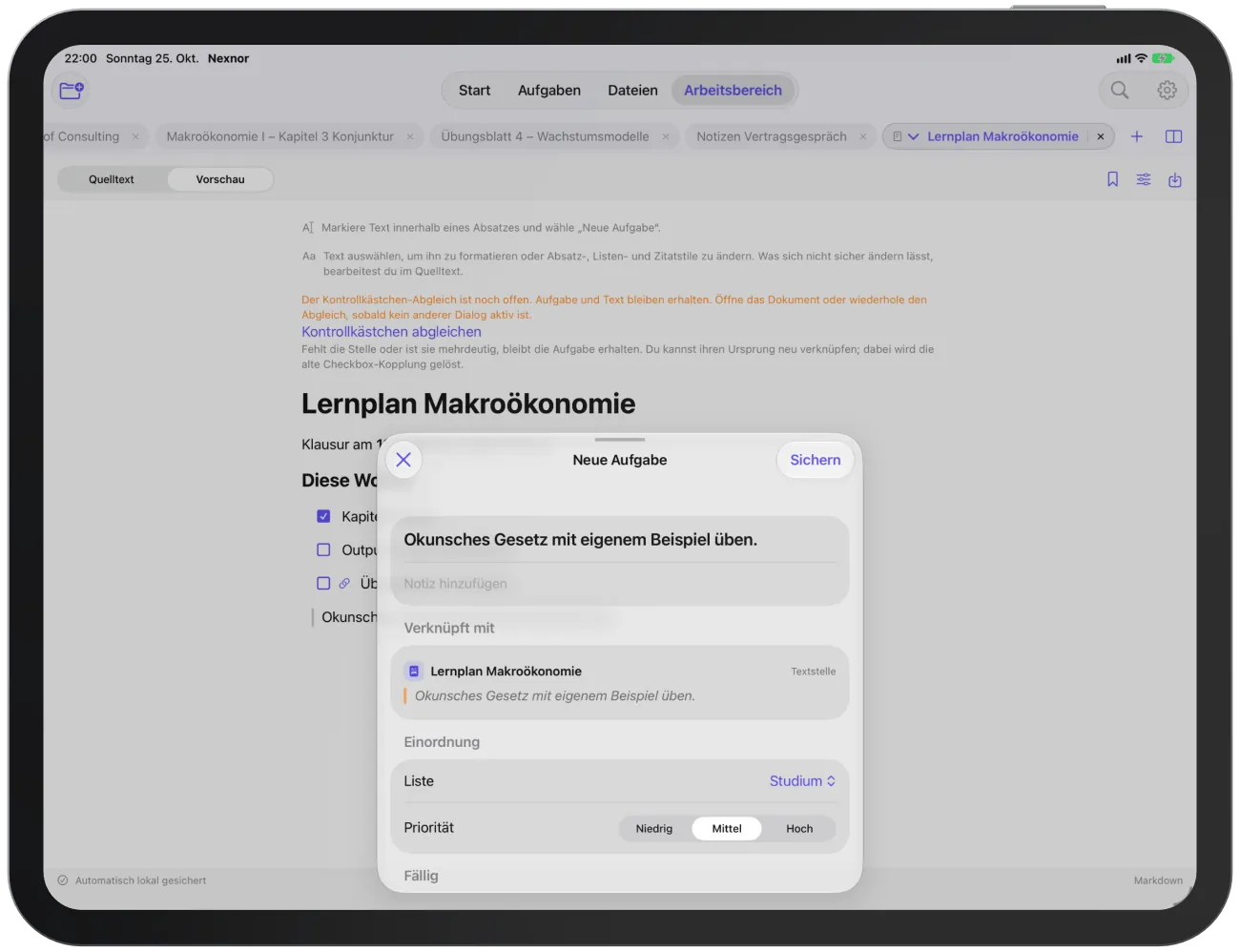Open the sliders adjustment icon

click(1144, 179)
